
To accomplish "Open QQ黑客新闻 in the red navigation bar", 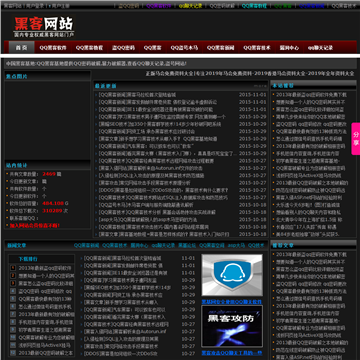I will (220, 48).
